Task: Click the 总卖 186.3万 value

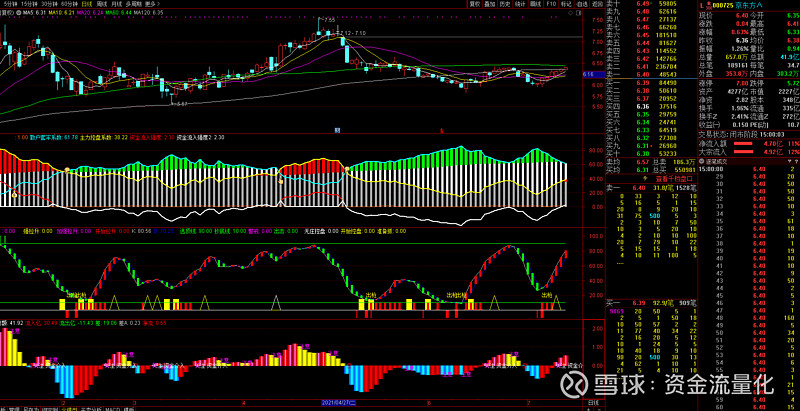Action: click(685, 162)
